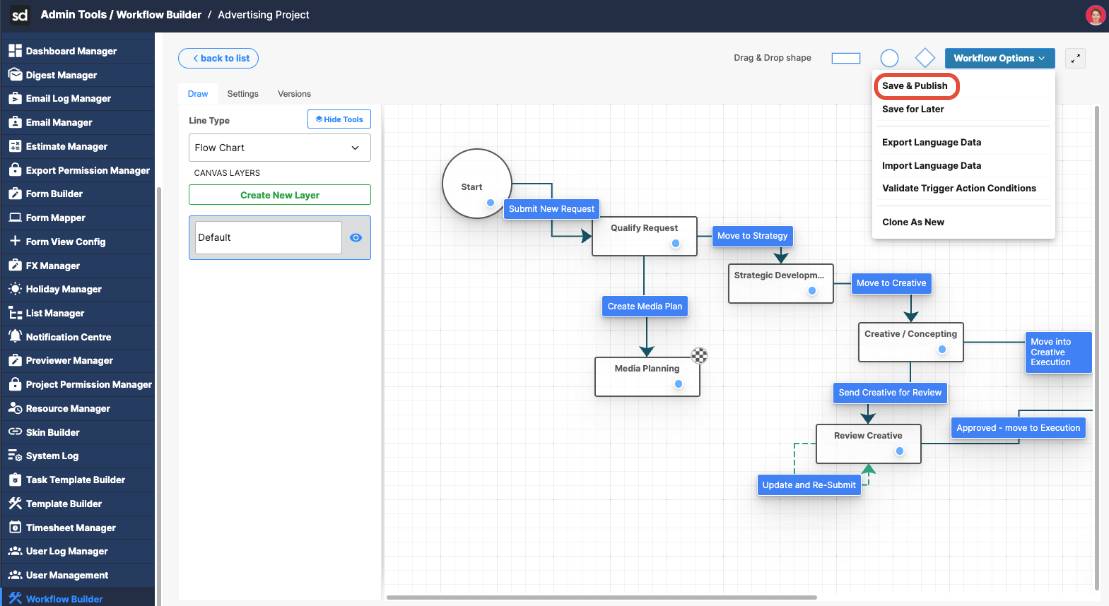Select the Start circle node

[477, 184]
